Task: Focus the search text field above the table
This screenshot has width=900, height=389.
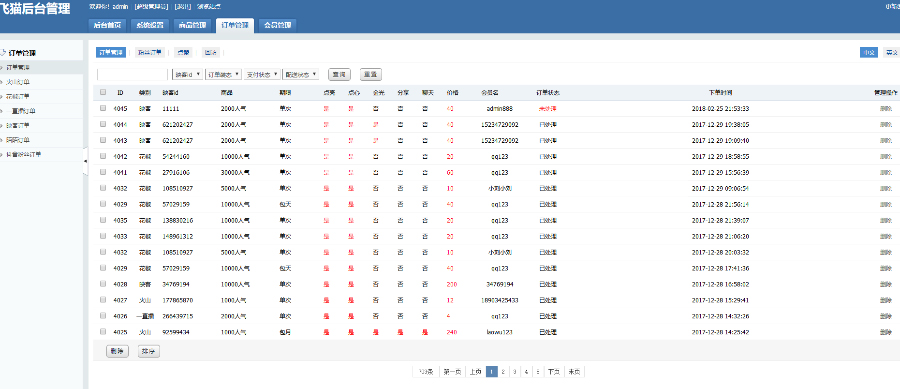Action: click(132, 75)
